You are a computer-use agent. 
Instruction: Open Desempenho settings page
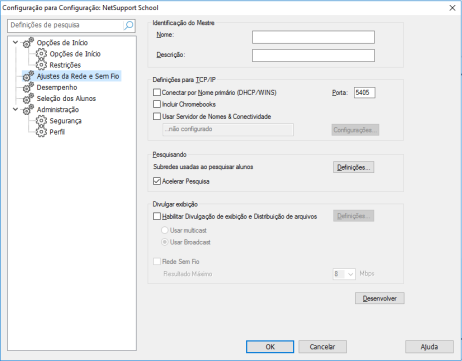[x=57, y=87]
